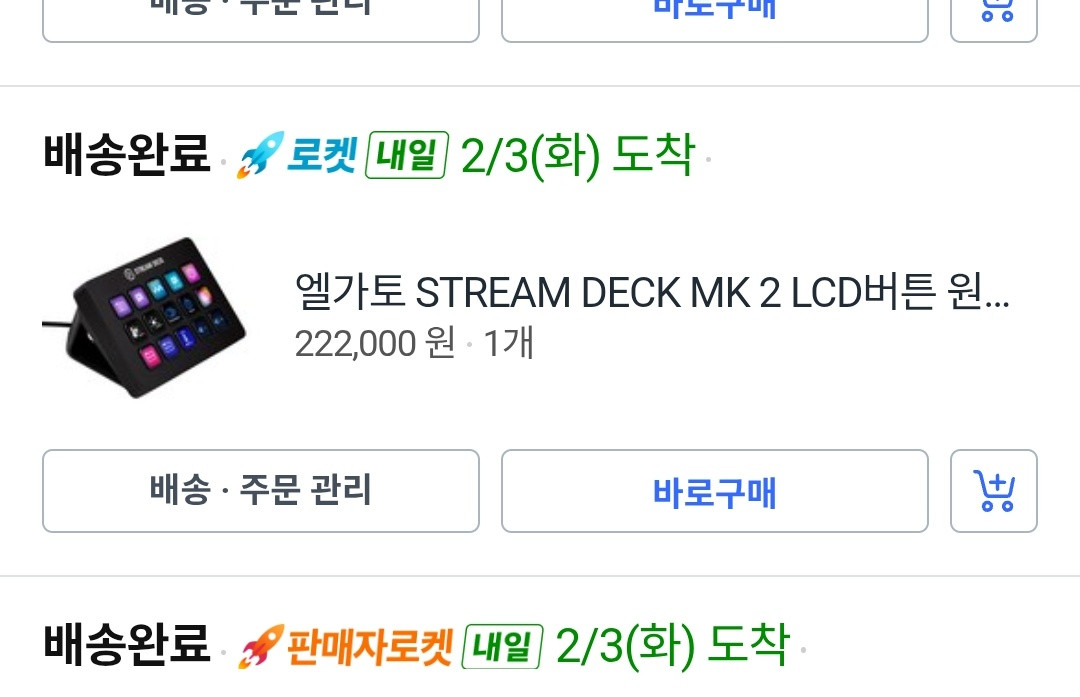The image size is (1080, 697).
Task: Click the 배송완료 status of the Stream Deck order
Action: coord(127,154)
